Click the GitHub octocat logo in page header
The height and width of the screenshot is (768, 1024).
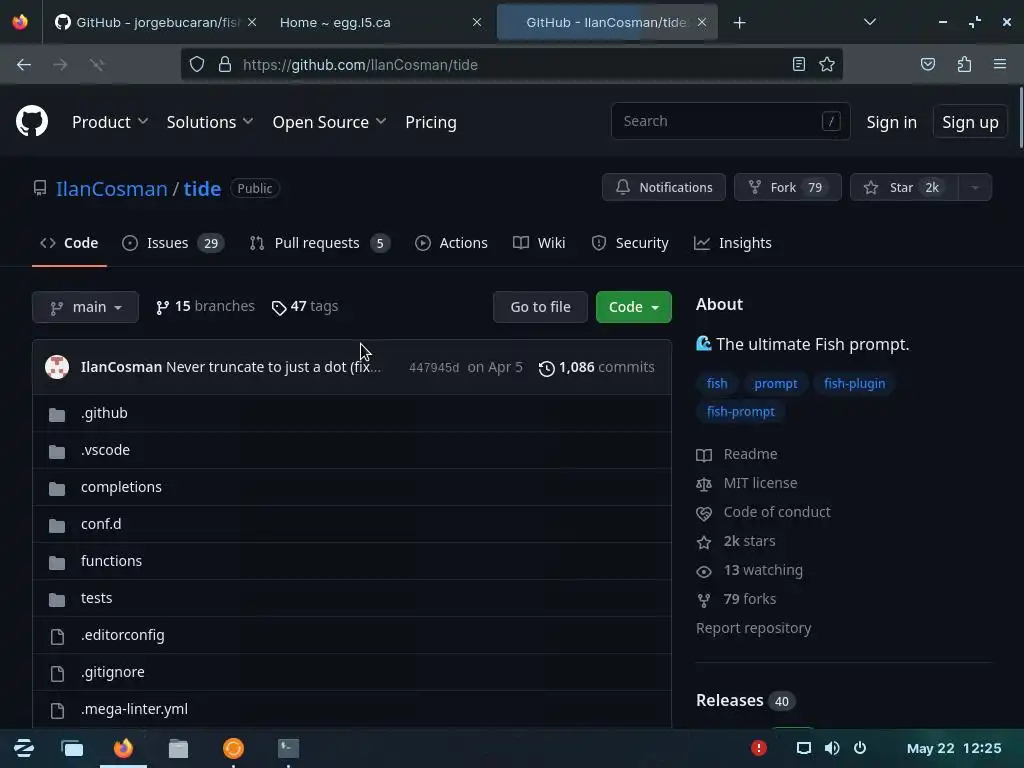click(x=32, y=121)
